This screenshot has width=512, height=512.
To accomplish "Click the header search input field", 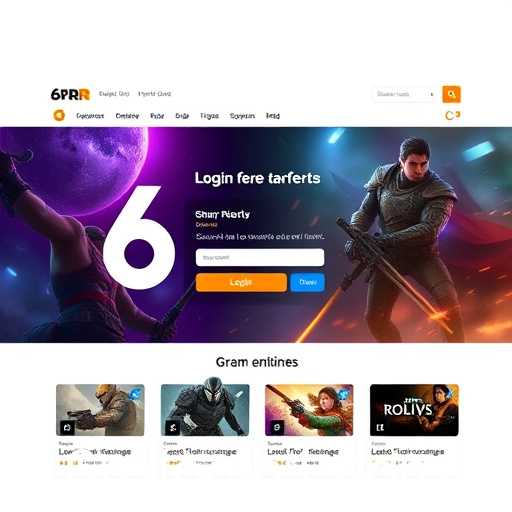I will pyautogui.click(x=403, y=94).
